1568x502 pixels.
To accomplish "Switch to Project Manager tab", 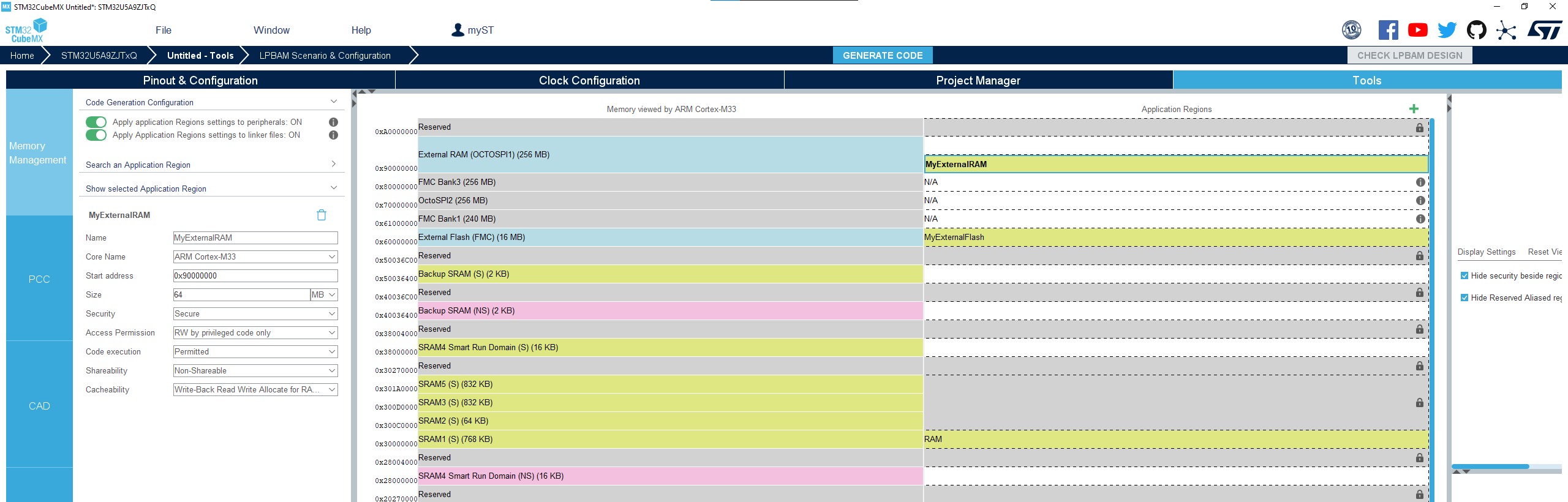I will click(x=978, y=80).
